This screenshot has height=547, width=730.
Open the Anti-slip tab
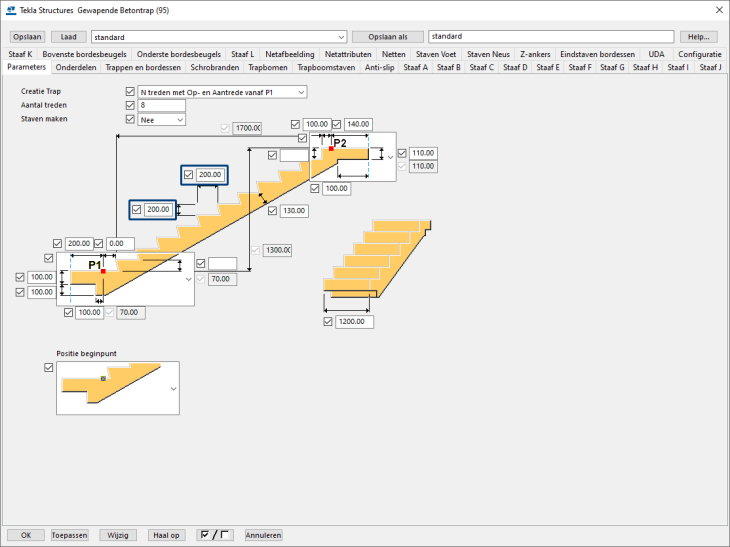(378, 68)
